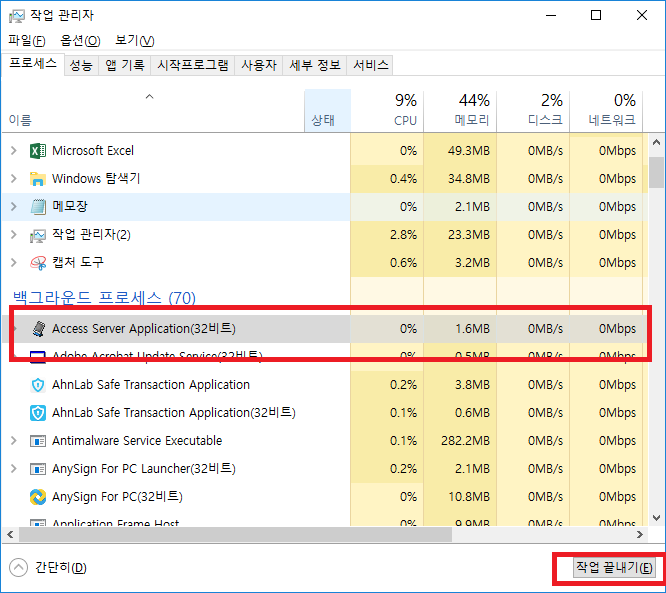Switch to the 시작프로그램 tab
Viewport: 666px width, 593px height.
[192, 65]
